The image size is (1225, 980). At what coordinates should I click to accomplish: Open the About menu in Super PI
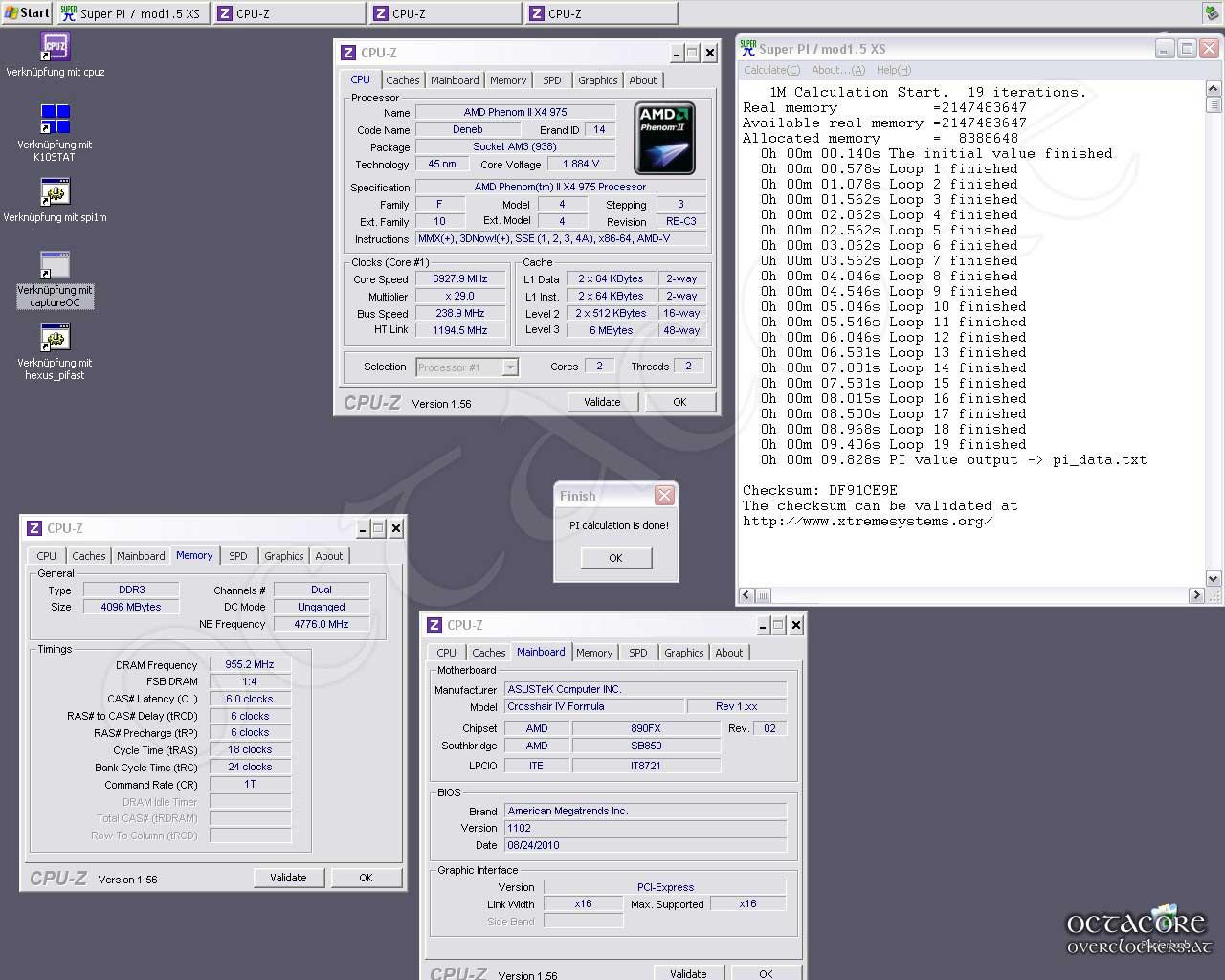[837, 70]
